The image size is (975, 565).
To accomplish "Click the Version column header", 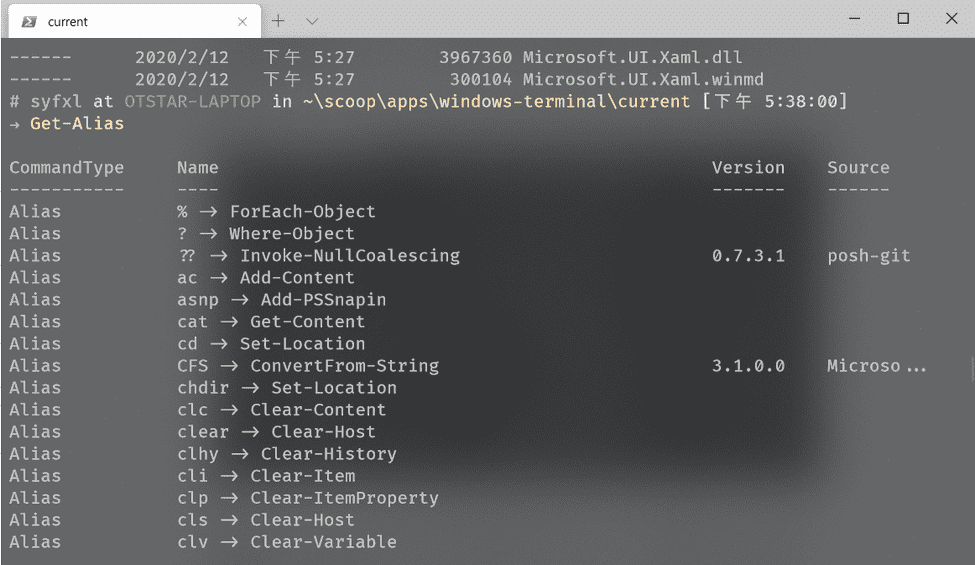I will pos(748,168).
